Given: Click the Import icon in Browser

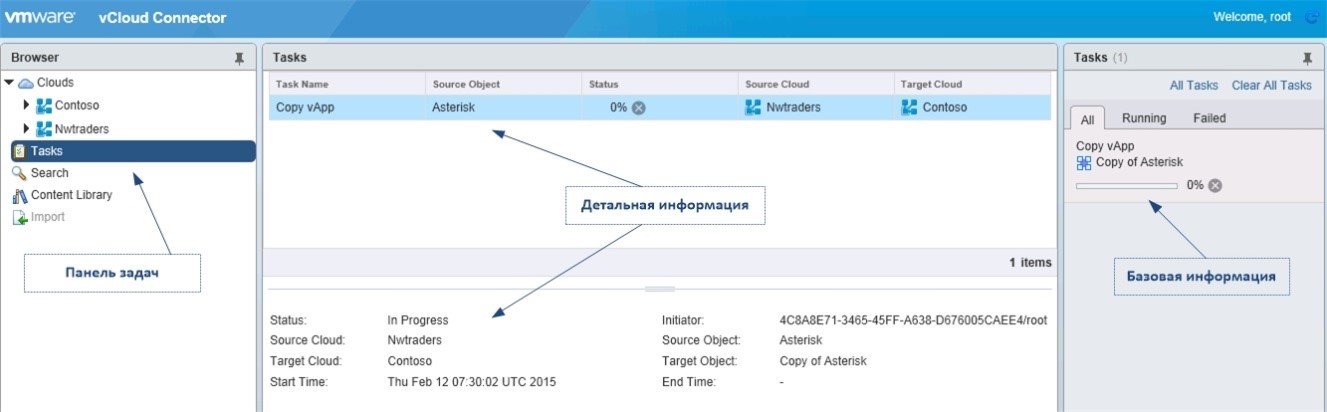Looking at the screenshot, I should pos(19,217).
